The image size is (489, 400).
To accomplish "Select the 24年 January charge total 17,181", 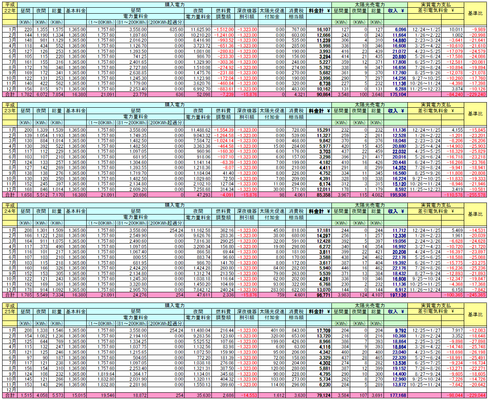I will (319, 230).
